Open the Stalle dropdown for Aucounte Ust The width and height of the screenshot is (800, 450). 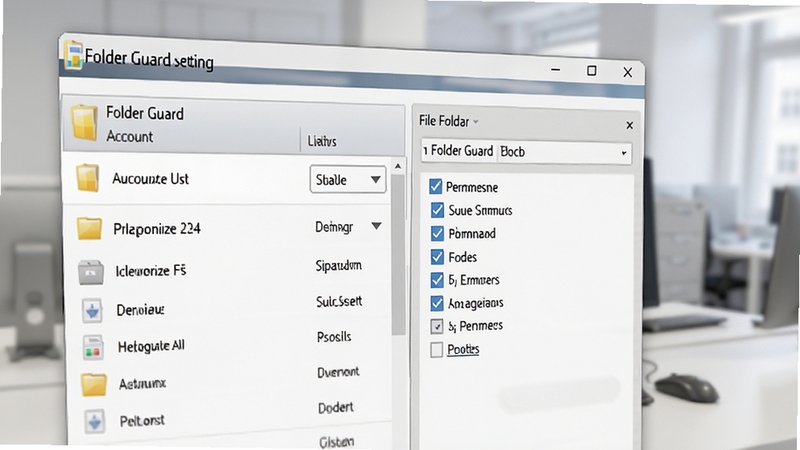click(347, 179)
